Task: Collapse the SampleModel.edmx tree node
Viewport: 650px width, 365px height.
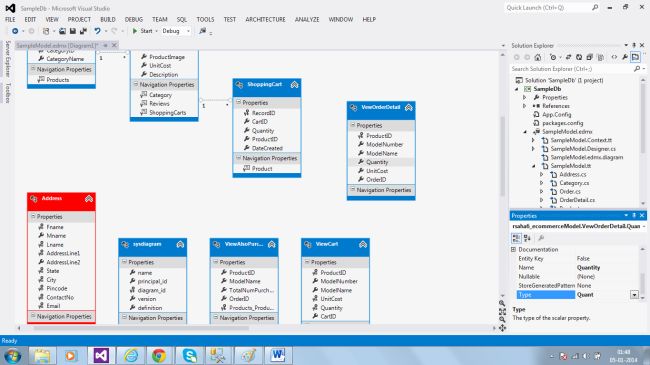Action: pos(525,131)
